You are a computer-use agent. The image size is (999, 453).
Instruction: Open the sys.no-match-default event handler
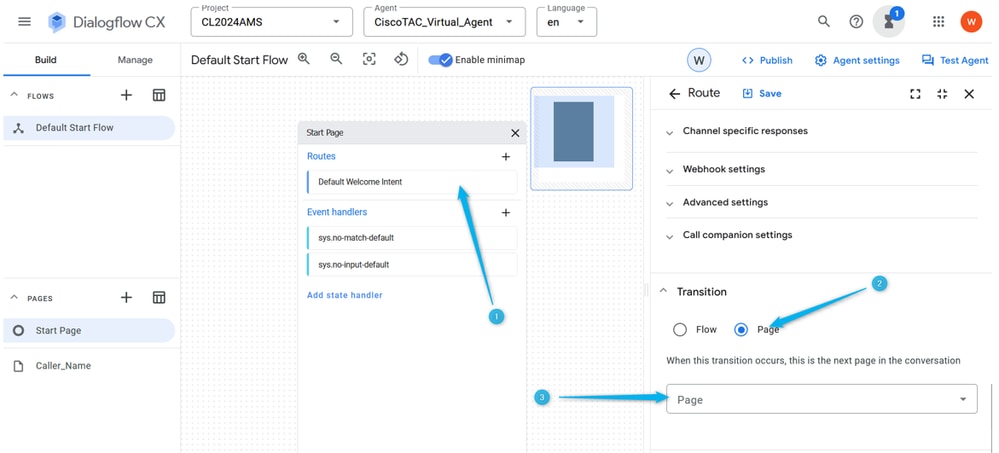pos(412,238)
